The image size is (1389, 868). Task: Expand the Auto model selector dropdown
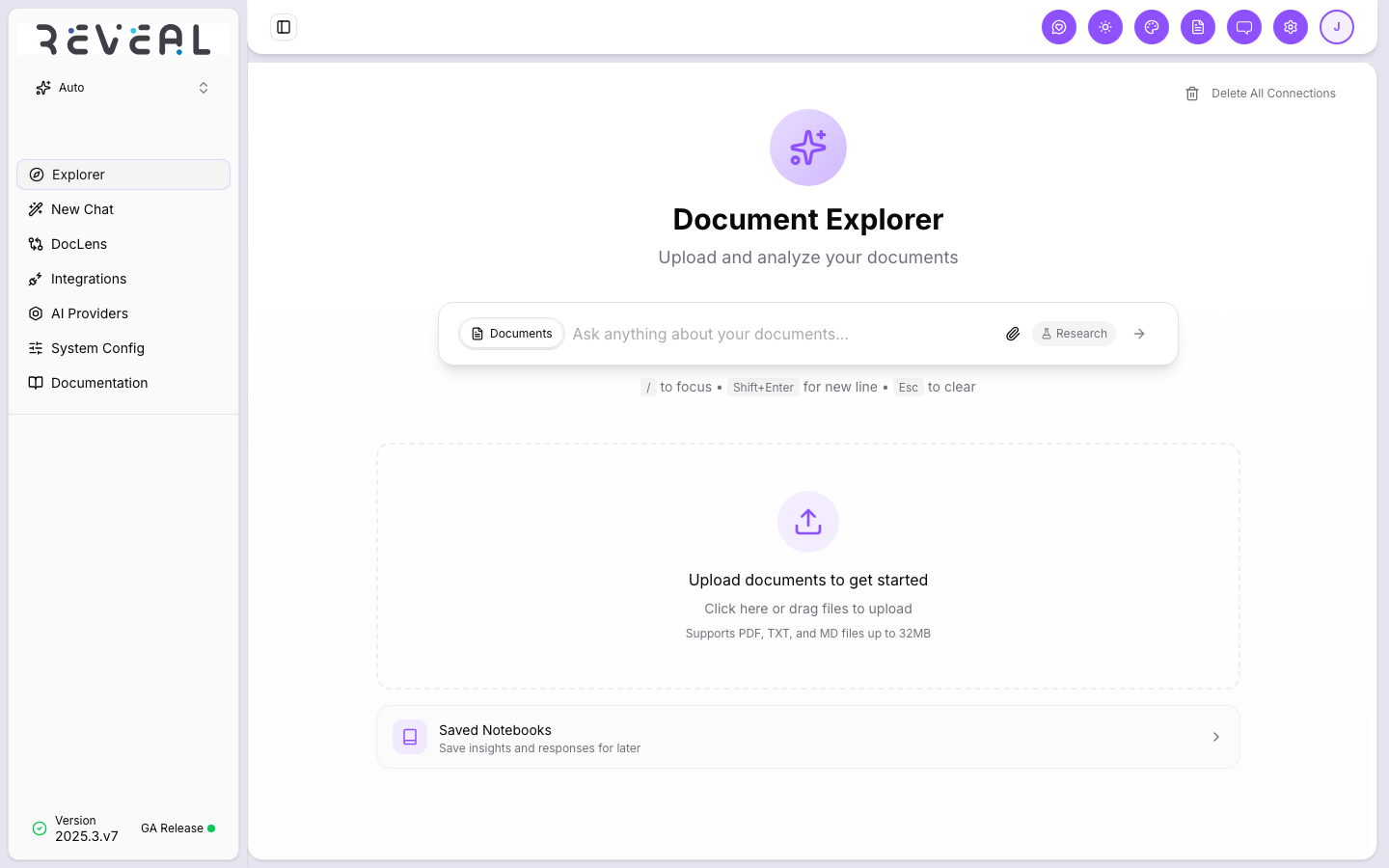[x=123, y=88]
